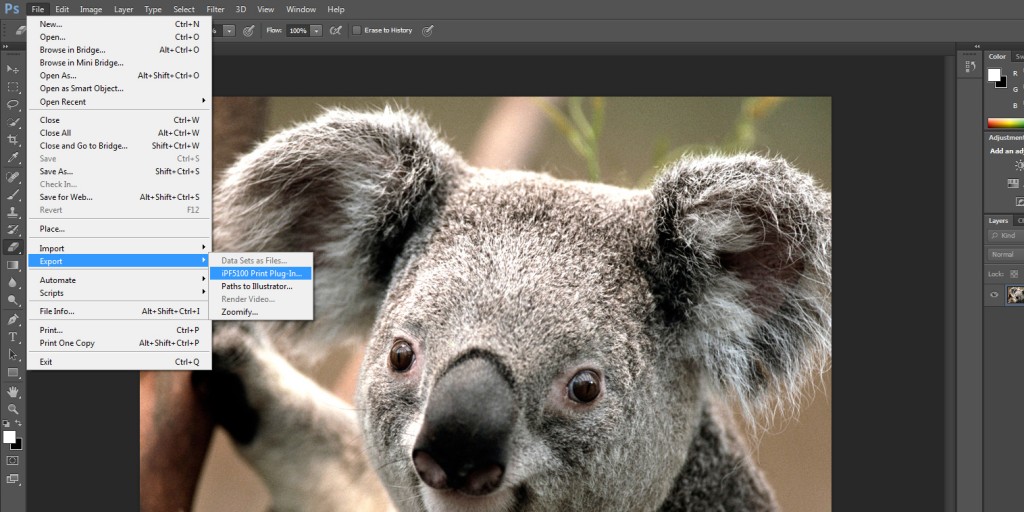Open the Normal blend mode dropdown

point(1005,255)
